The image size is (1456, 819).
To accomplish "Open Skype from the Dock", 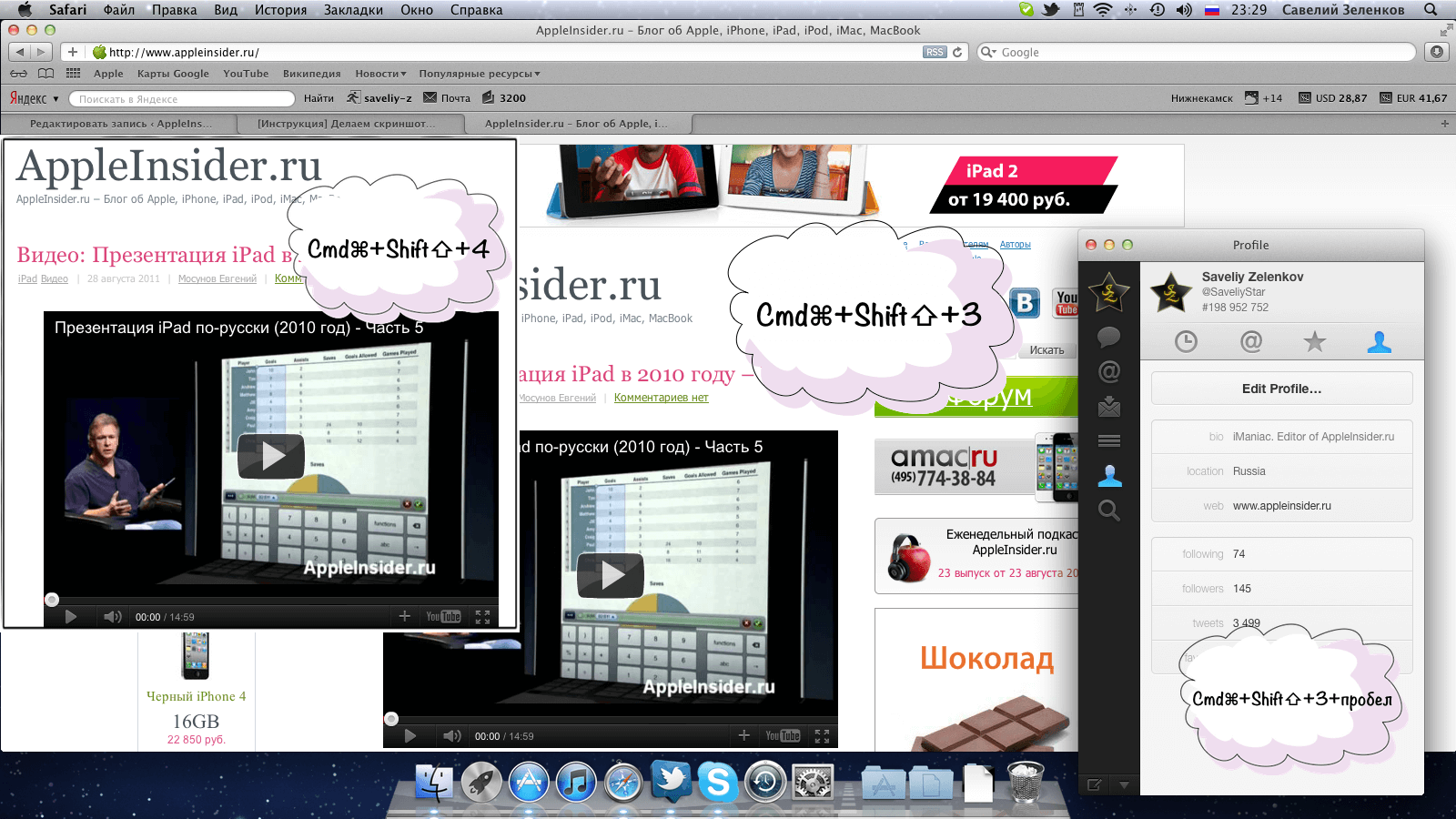I will click(x=717, y=782).
